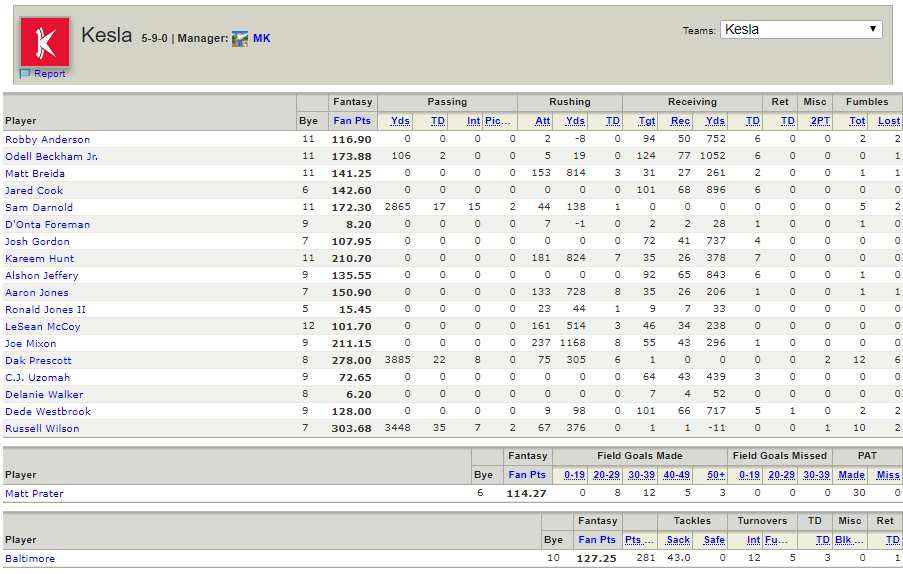The image size is (903, 574).
Task: Open manager MK profile link
Action: pyautogui.click(x=261, y=39)
